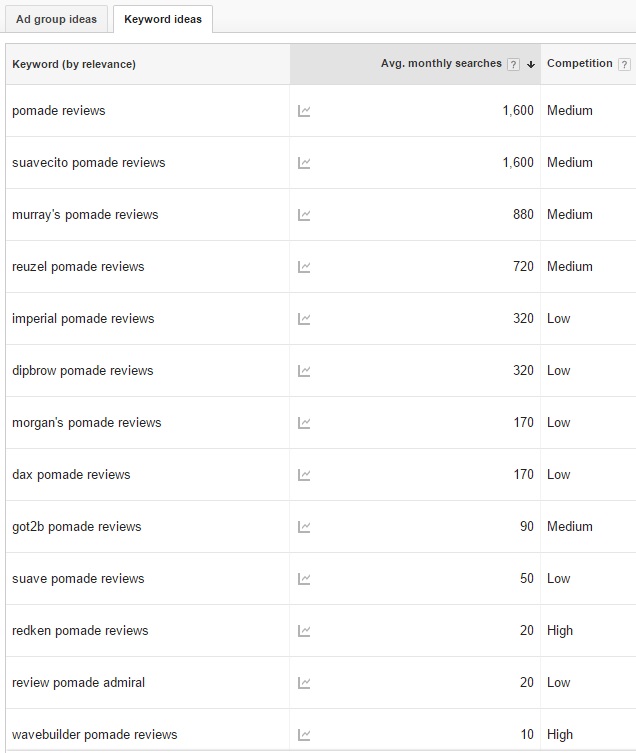Show trend graph for murray's pomade reviews

[304, 215]
